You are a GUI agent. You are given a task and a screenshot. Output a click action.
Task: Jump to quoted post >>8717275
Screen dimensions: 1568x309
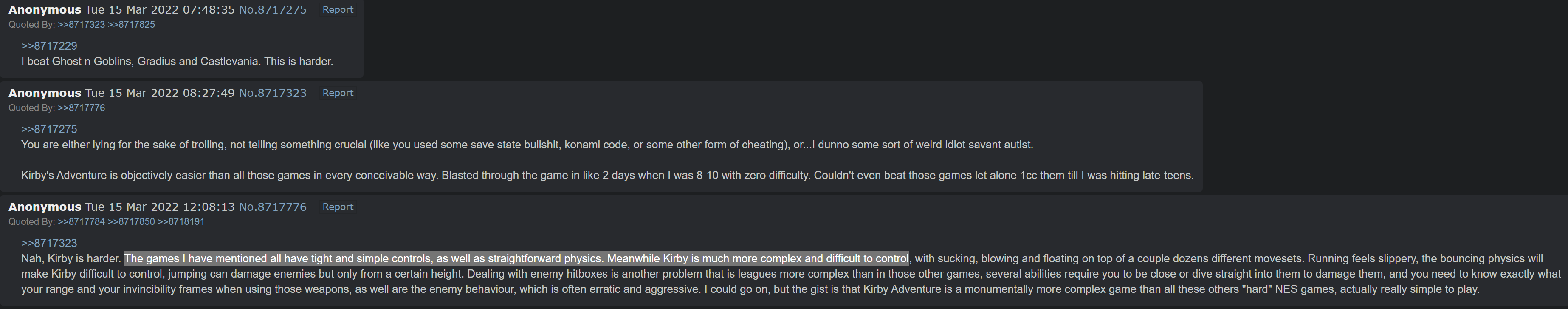[49, 129]
